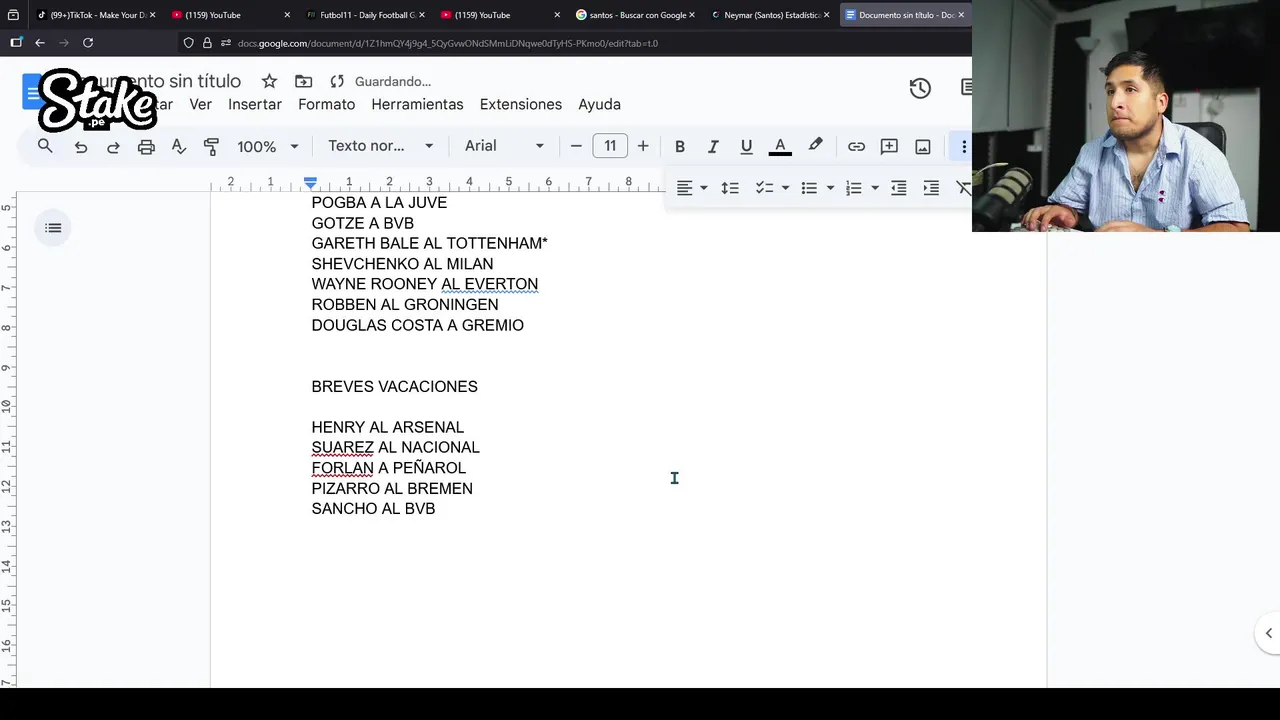Reload the browser page
The image size is (1280, 720).
click(88, 43)
